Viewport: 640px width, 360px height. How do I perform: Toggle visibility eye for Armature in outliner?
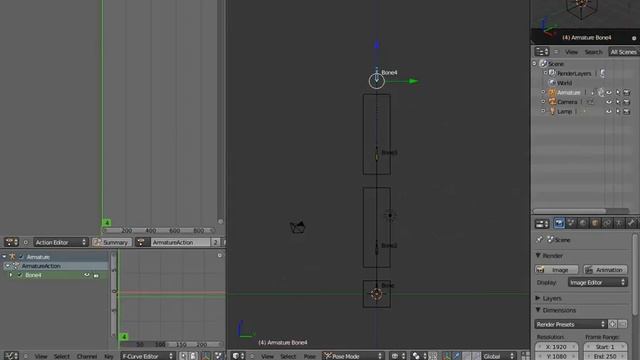coord(609,93)
